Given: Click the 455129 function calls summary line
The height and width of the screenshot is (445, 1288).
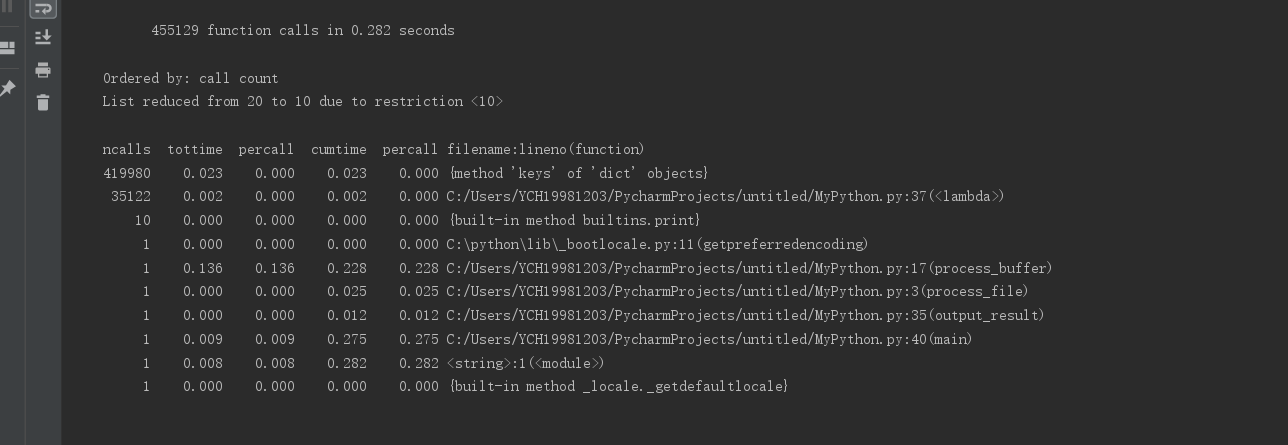Looking at the screenshot, I should tap(302, 30).
